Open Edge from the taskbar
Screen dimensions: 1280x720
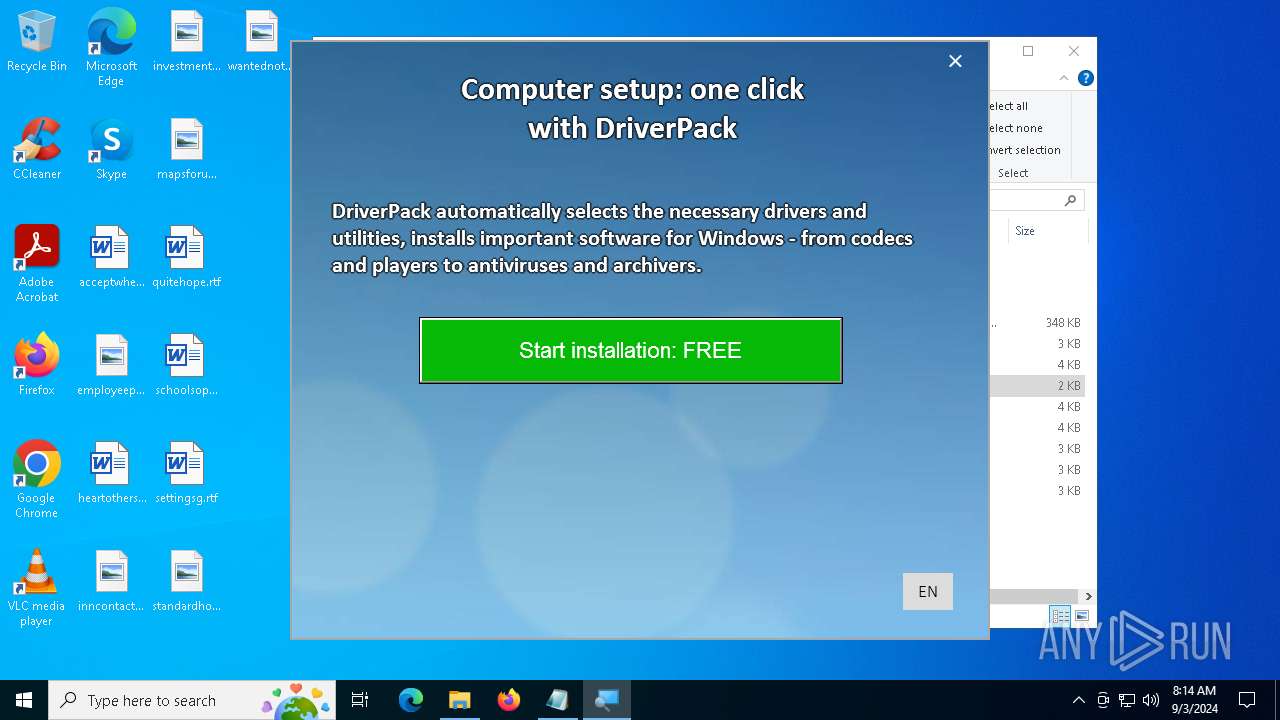[411, 700]
